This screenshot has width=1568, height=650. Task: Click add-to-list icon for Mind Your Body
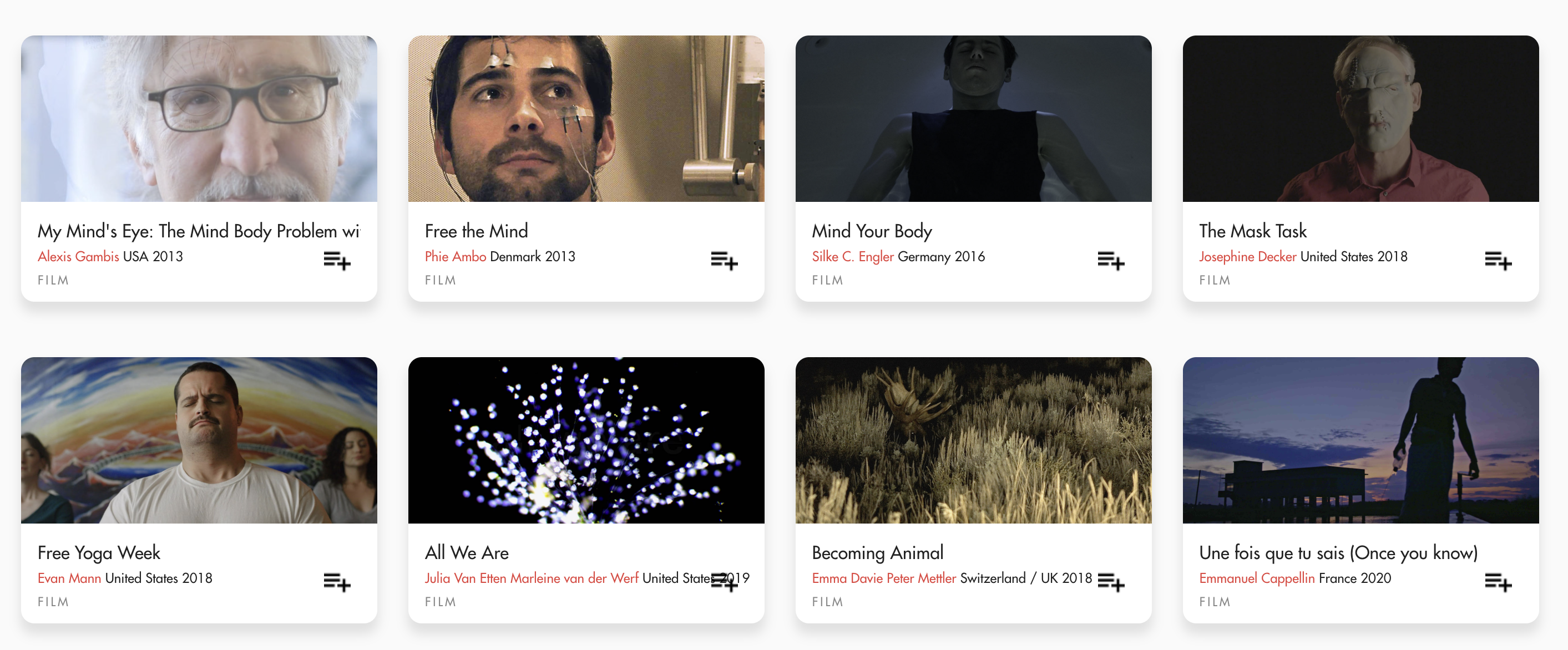coord(1111,261)
